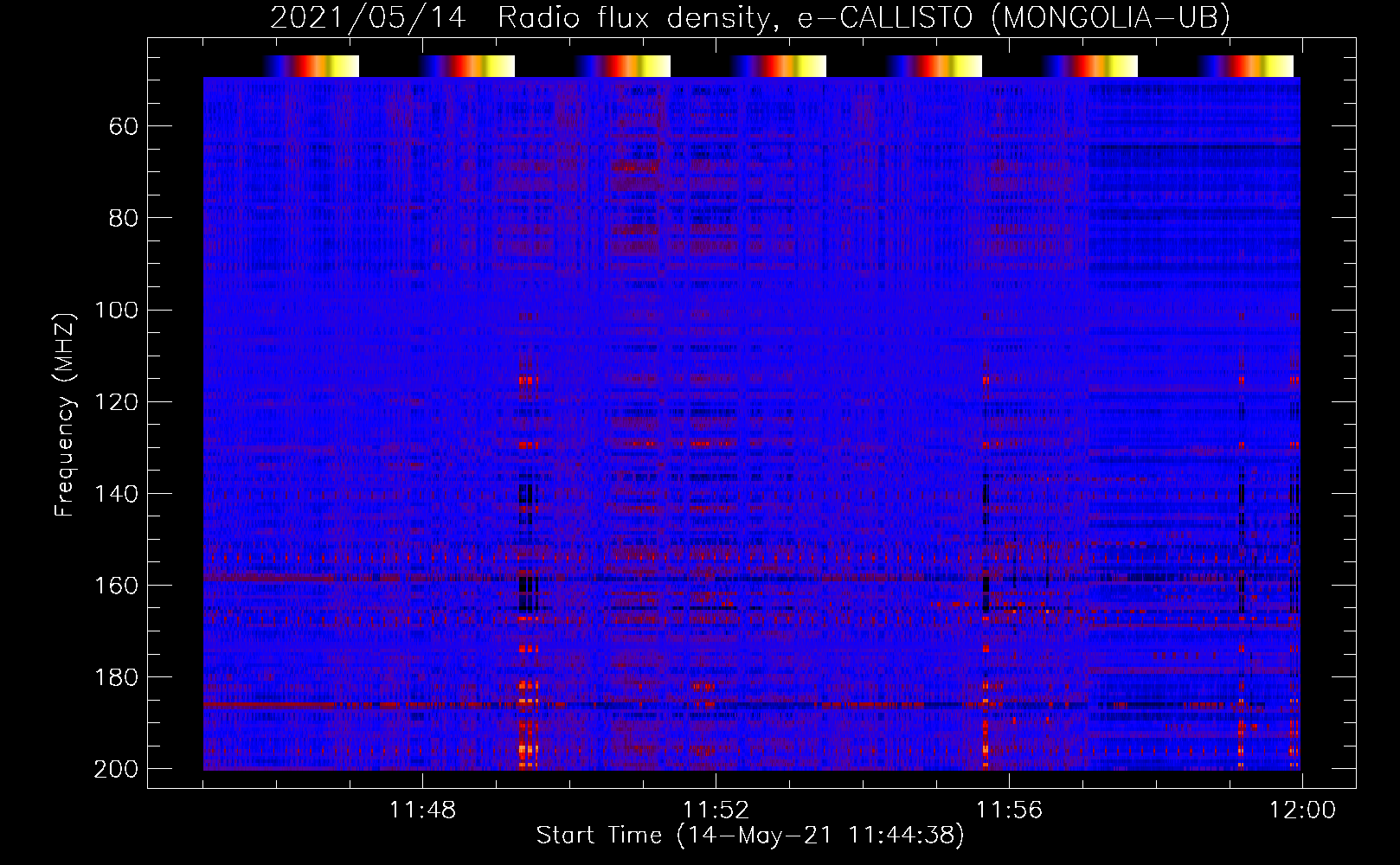Click the 140 frequency tick label
The height and width of the screenshot is (865, 1400).
(116, 494)
